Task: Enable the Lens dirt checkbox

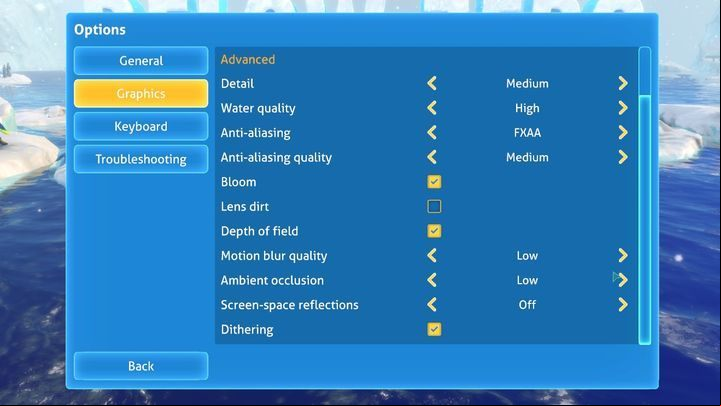Action: point(434,206)
